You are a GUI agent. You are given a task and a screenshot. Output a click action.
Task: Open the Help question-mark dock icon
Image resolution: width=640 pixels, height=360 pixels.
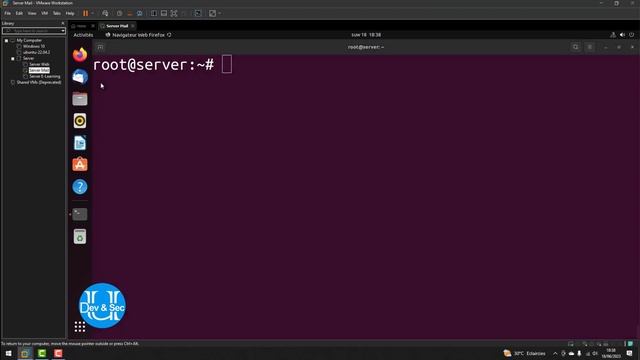click(80, 187)
